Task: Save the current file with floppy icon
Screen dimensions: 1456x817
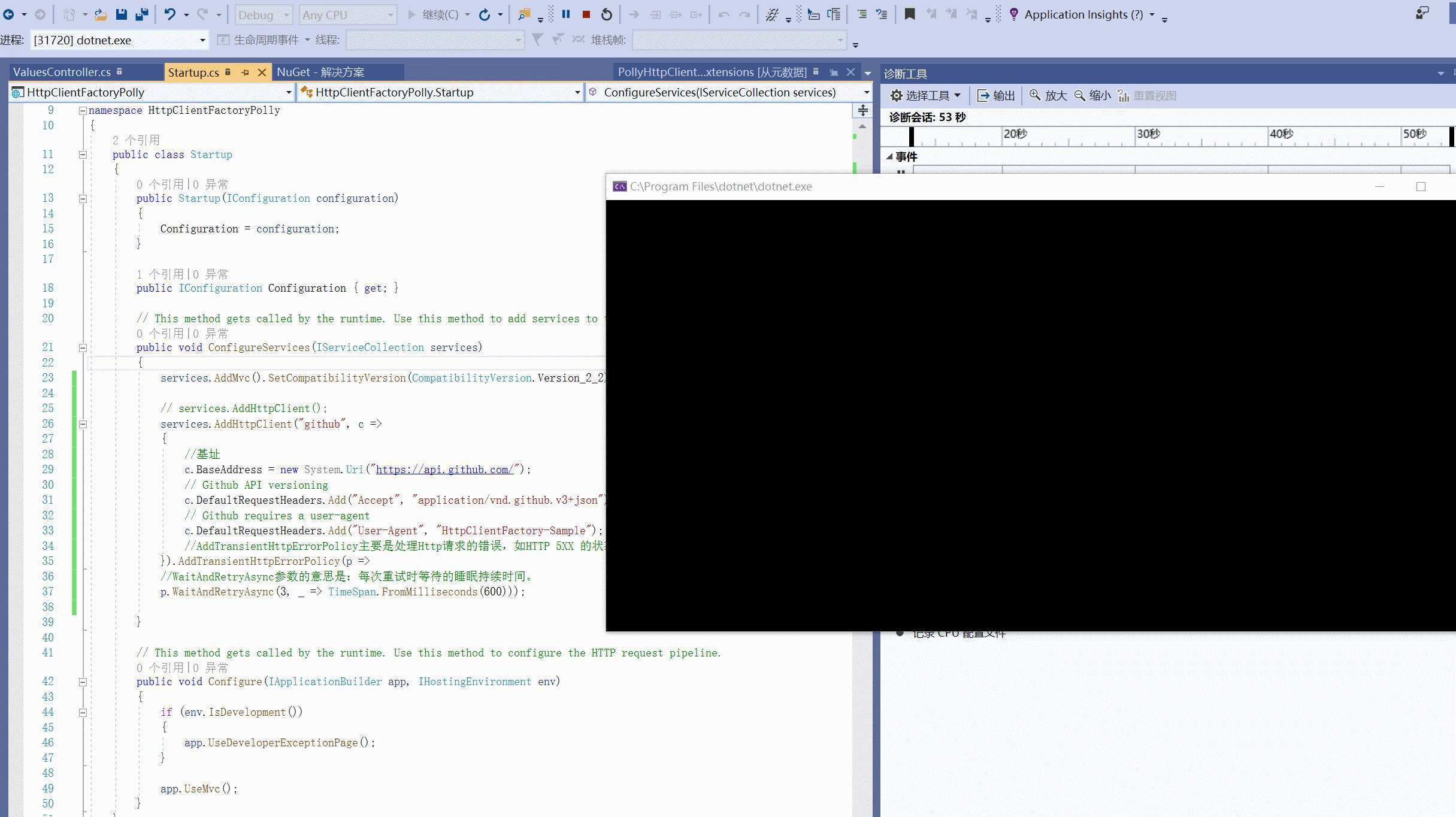Action: [x=121, y=14]
